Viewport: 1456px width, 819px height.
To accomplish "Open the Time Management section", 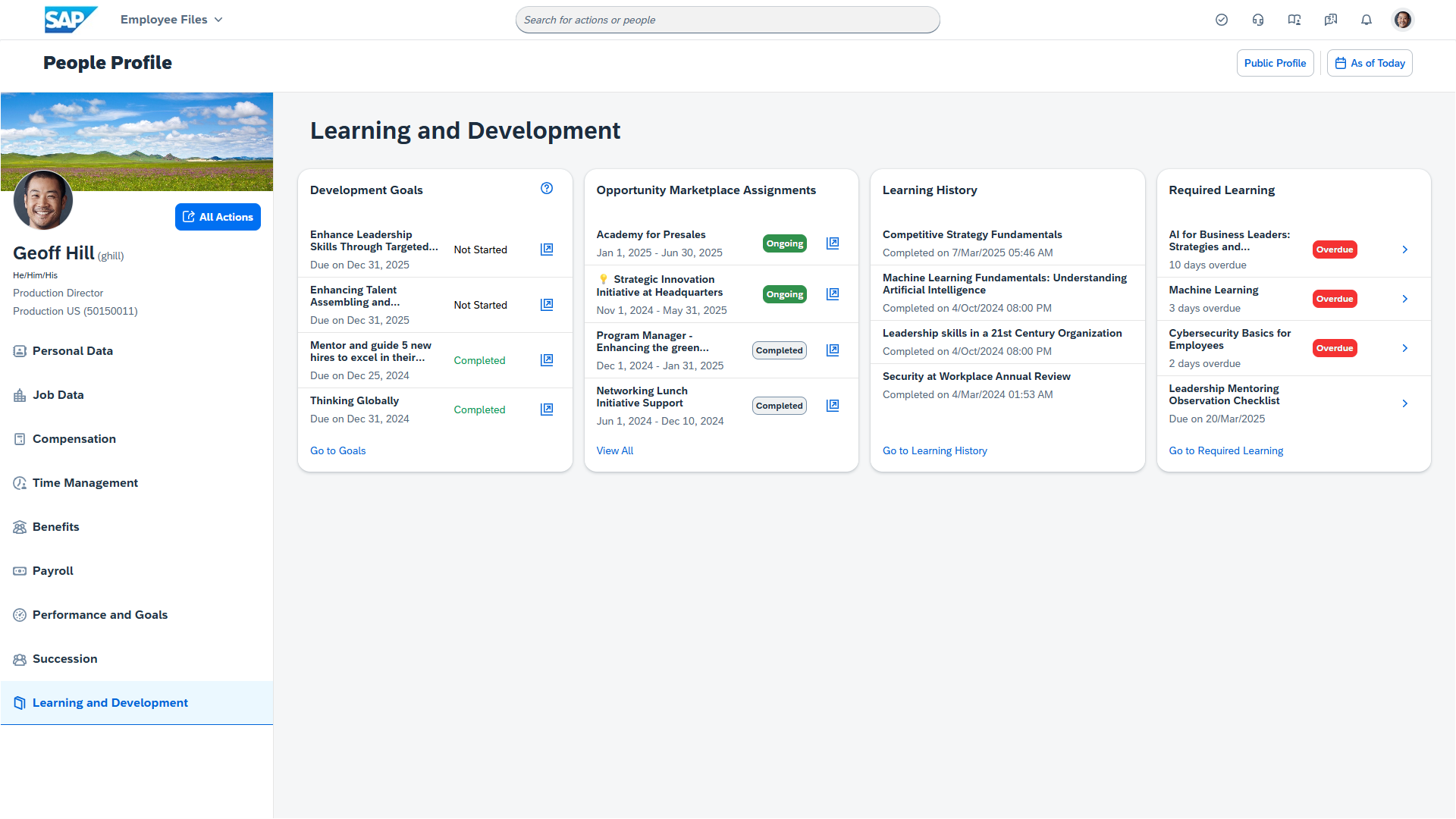I will tap(85, 483).
